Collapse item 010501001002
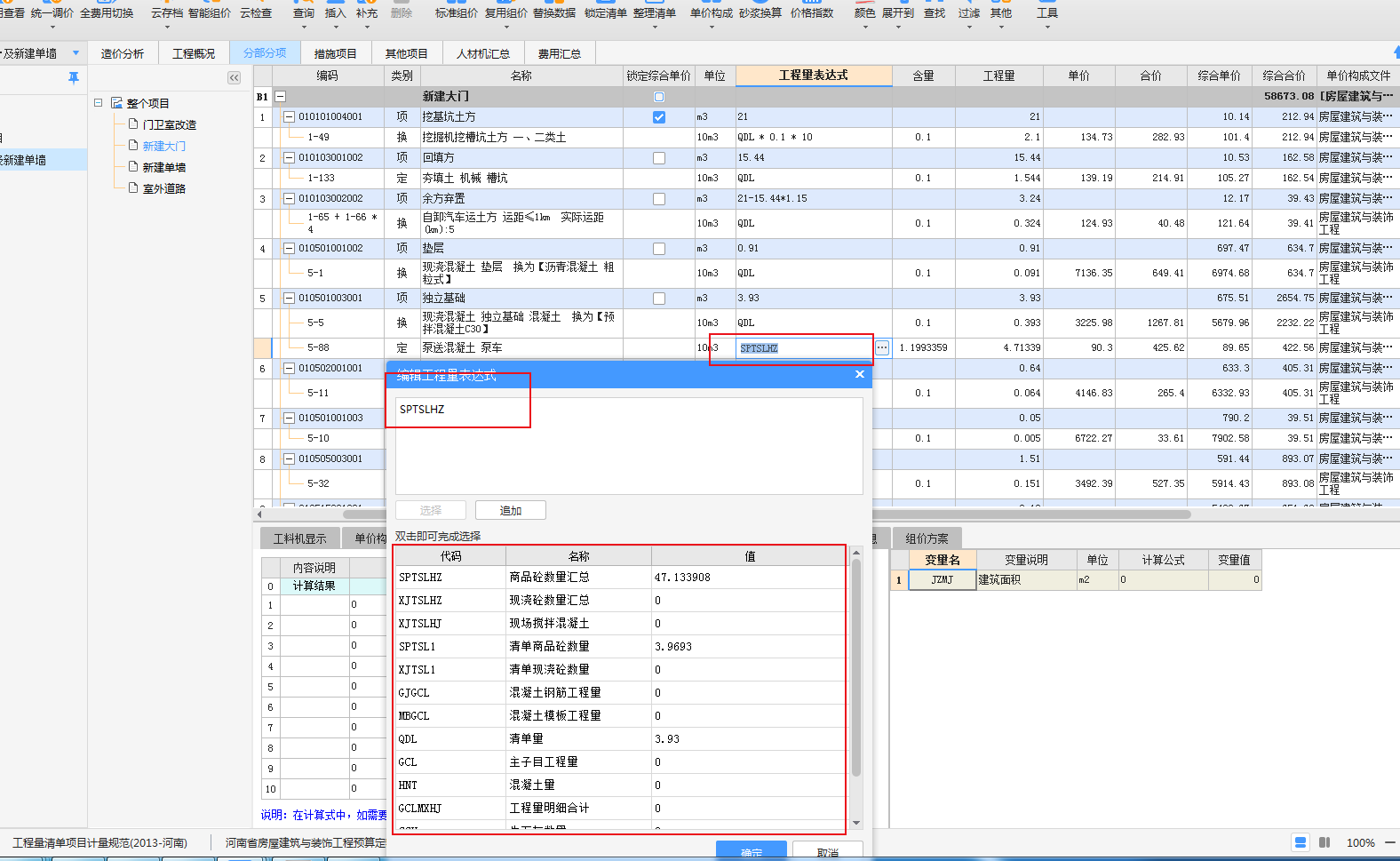 click(289, 248)
